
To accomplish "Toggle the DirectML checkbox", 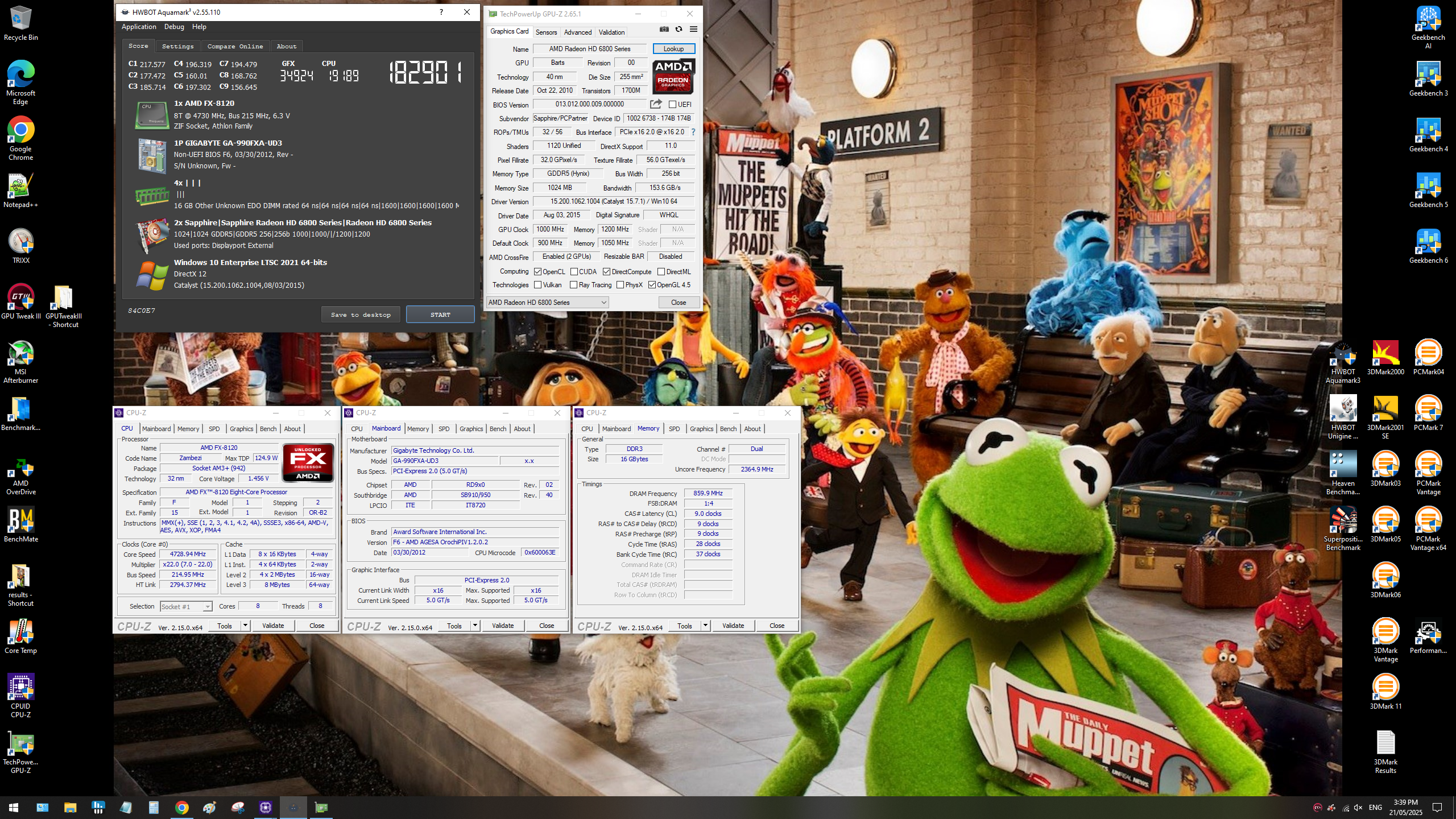I will tap(661, 272).
